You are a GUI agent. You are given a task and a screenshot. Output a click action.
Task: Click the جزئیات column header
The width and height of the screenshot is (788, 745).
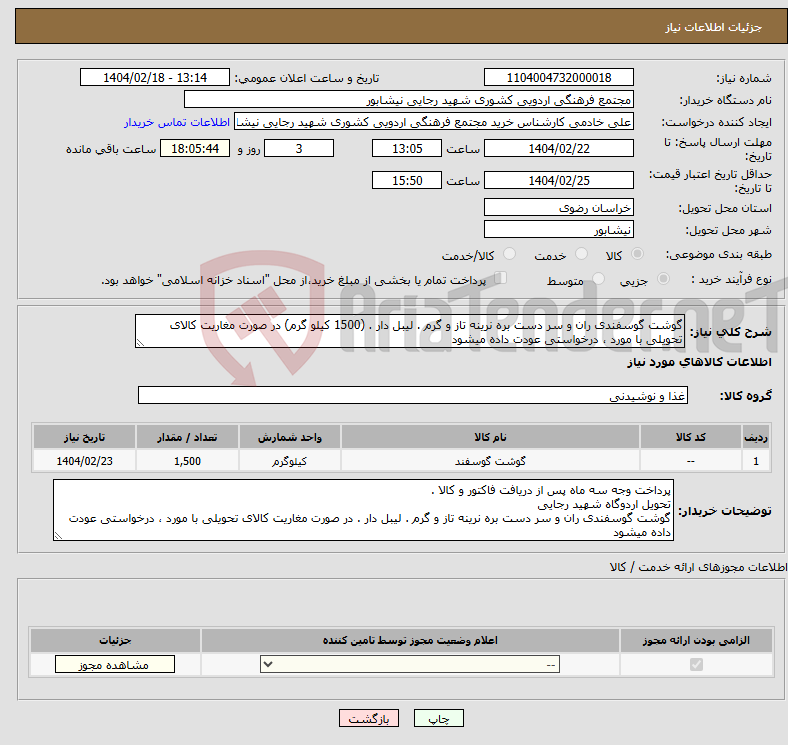pos(115,640)
